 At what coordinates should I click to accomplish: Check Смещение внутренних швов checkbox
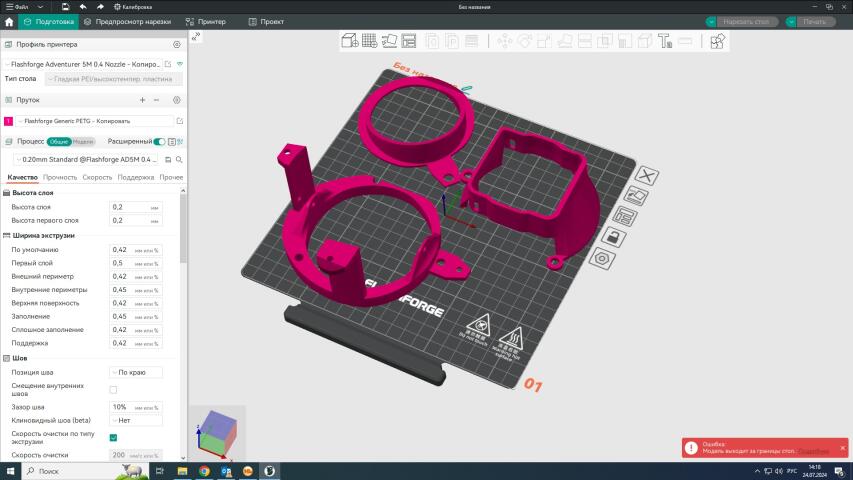(x=113, y=390)
